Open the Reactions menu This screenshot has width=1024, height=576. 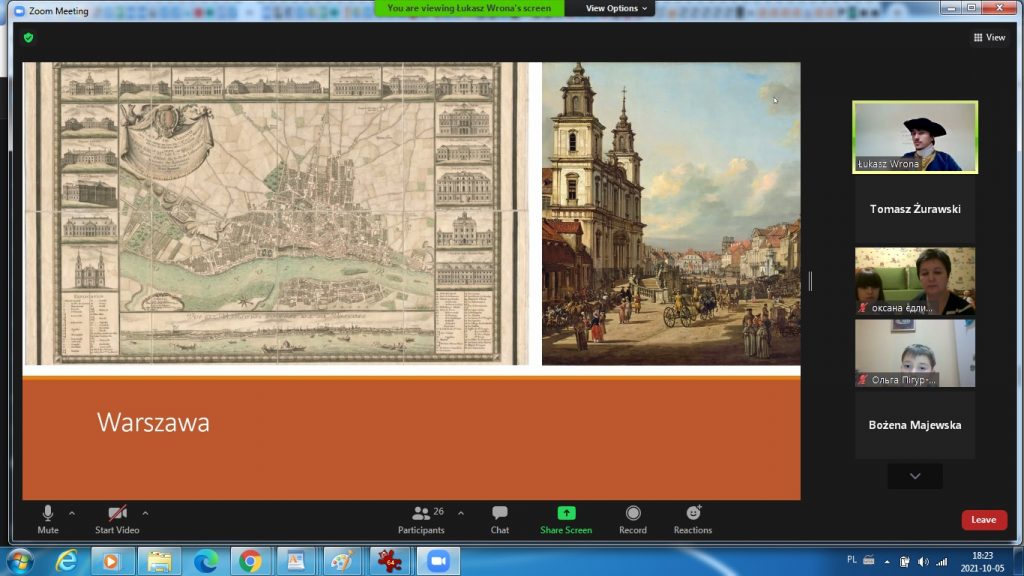pos(692,519)
